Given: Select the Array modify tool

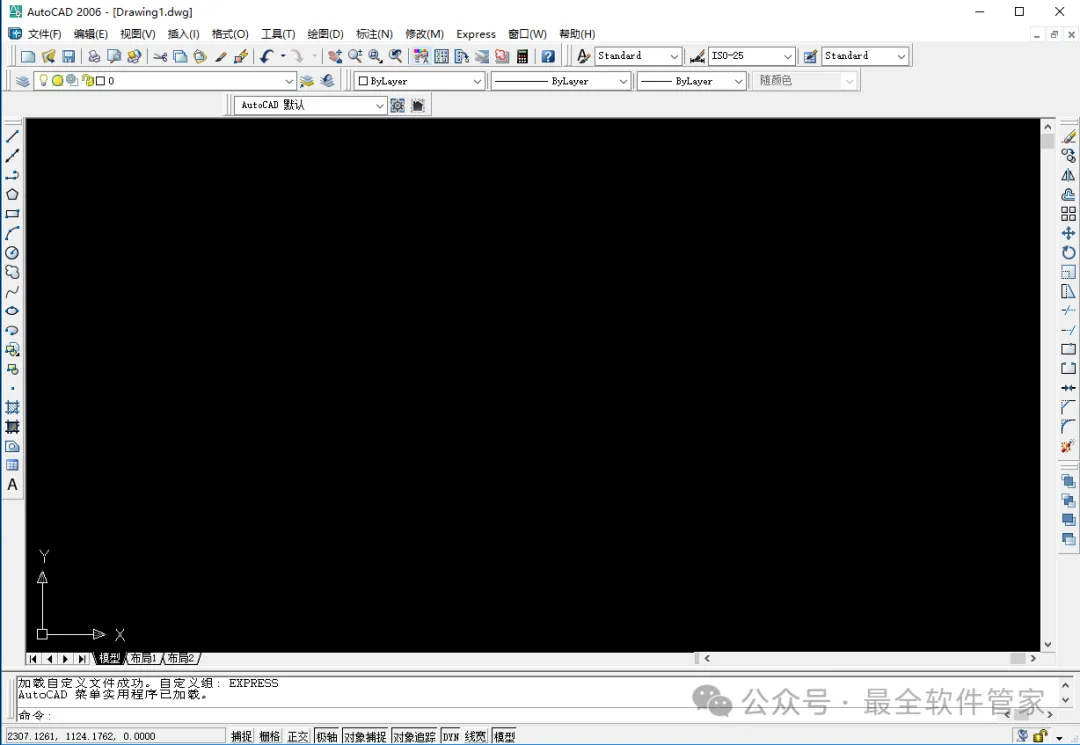Looking at the screenshot, I should (x=1068, y=214).
